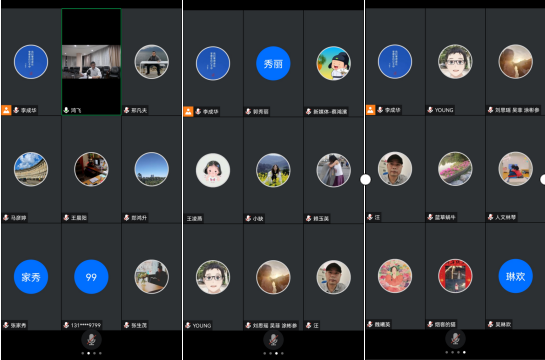Click the green mic icon of active speaker
The width and height of the screenshot is (545, 360).
pyautogui.click(x=66, y=110)
